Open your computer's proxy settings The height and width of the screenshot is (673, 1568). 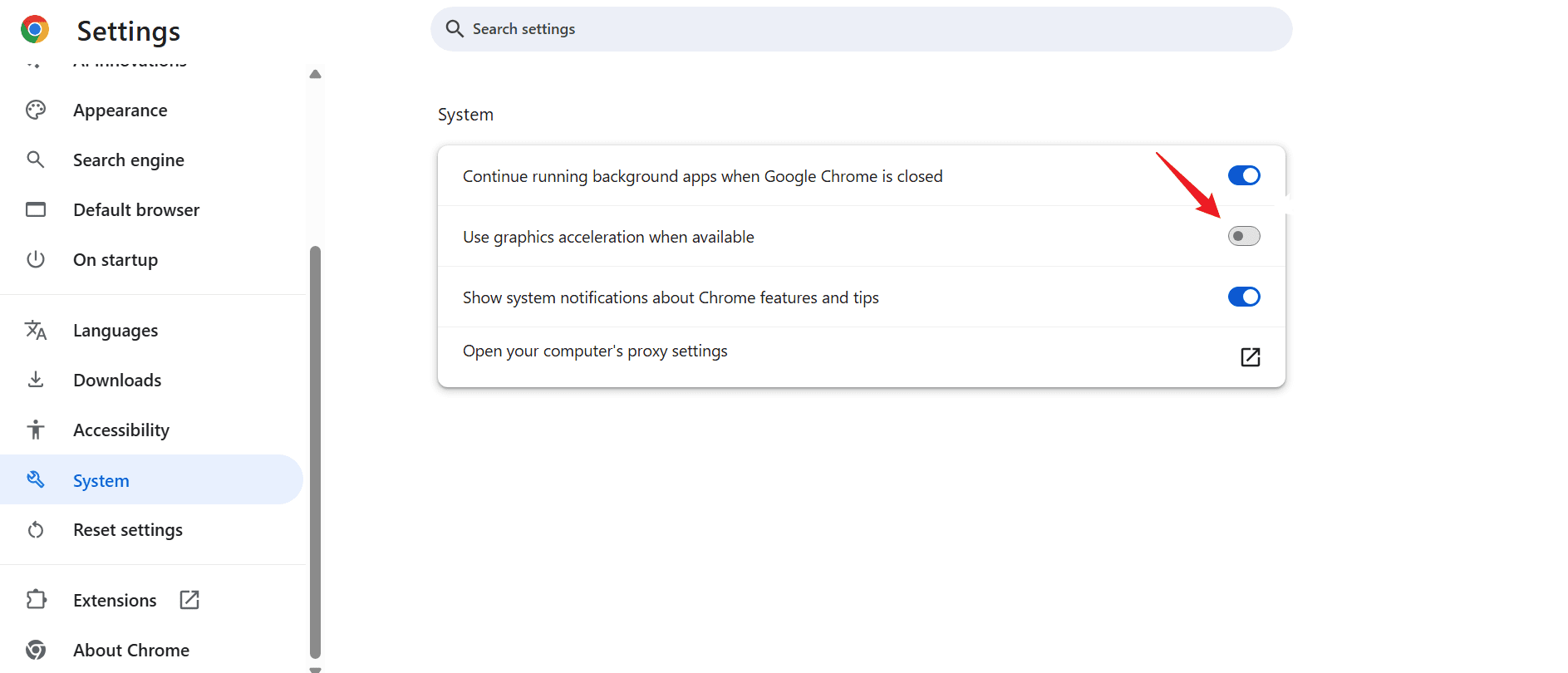click(595, 351)
